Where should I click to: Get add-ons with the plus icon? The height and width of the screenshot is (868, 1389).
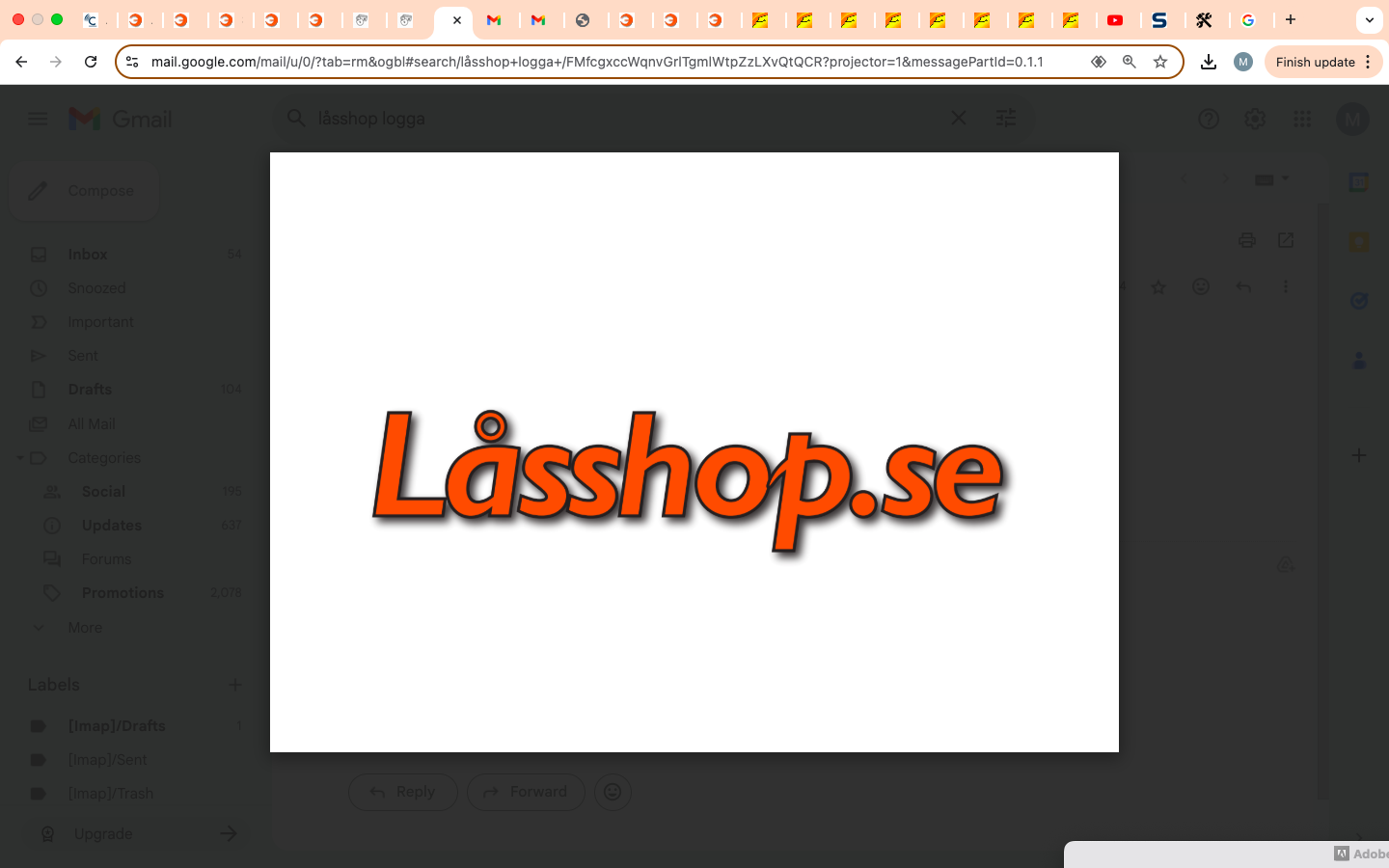1359,454
